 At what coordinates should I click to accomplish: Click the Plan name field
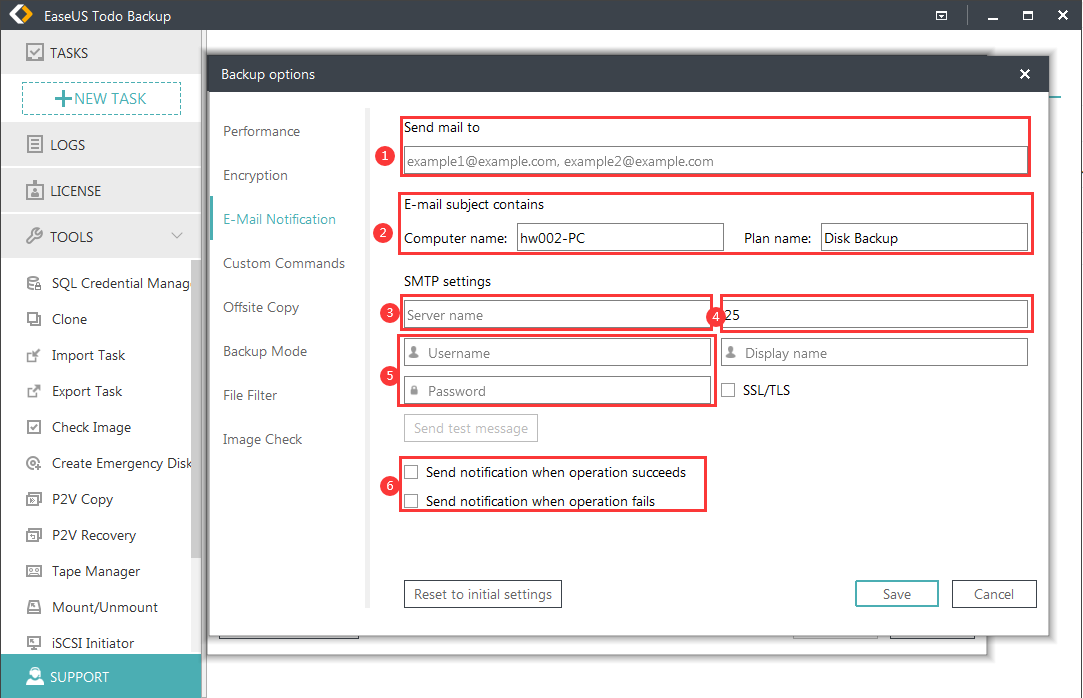click(924, 237)
